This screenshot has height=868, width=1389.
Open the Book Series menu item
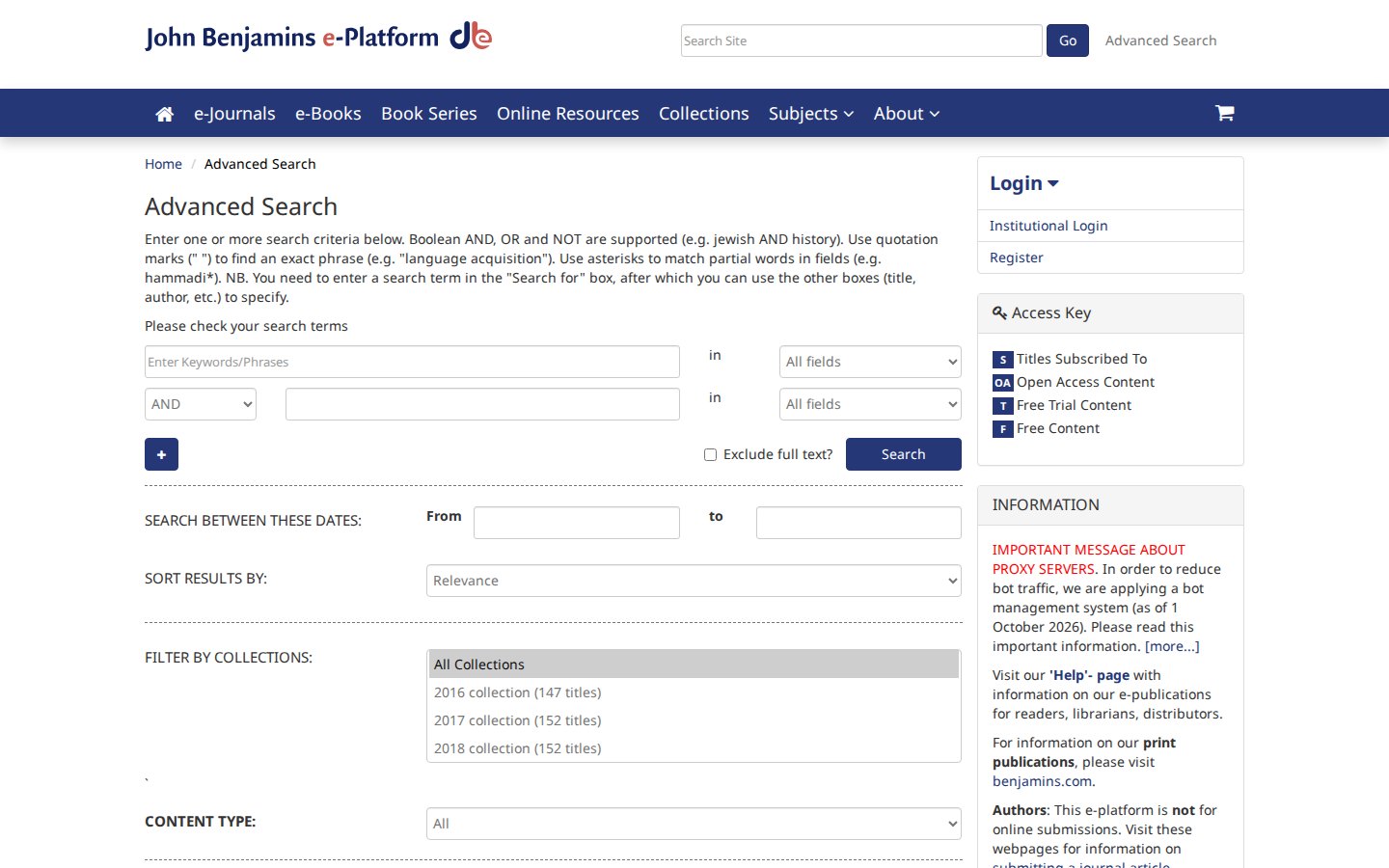tap(429, 114)
